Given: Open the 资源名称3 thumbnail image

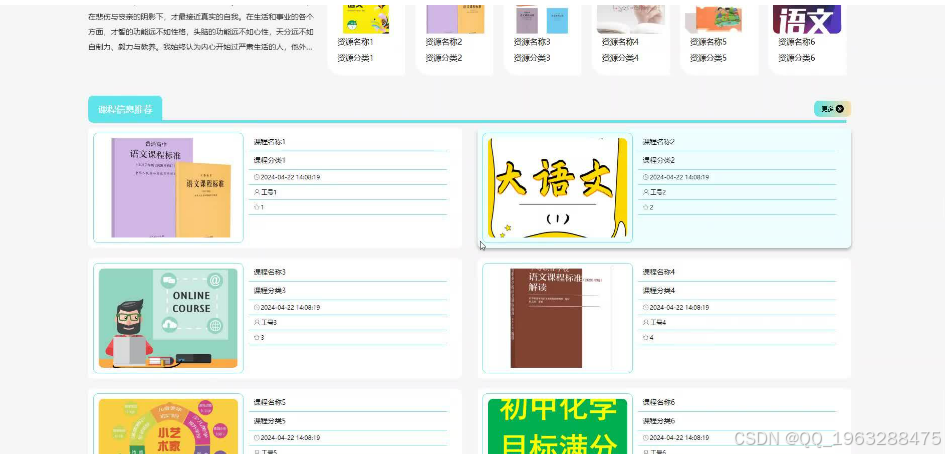Looking at the screenshot, I should click(542, 19).
